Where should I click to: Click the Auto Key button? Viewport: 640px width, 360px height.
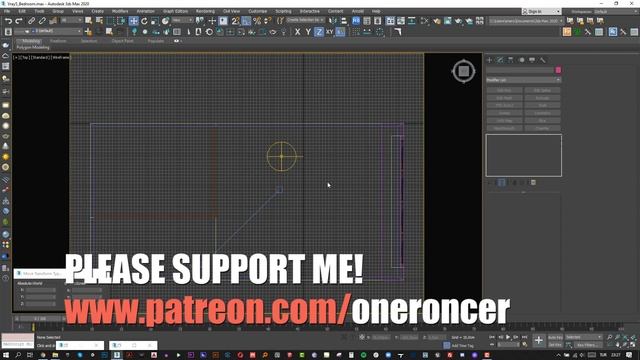coord(555,338)
